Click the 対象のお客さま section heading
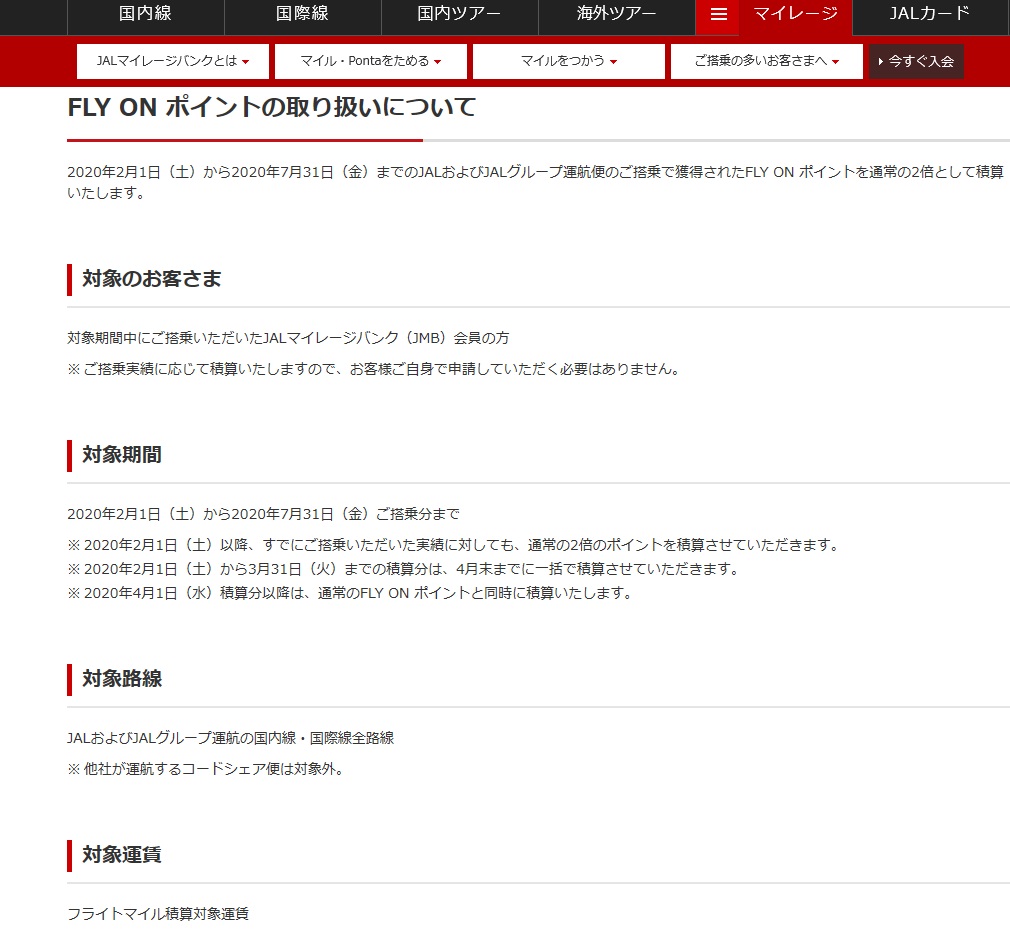The image size is (1010, 933). [151, 279]
